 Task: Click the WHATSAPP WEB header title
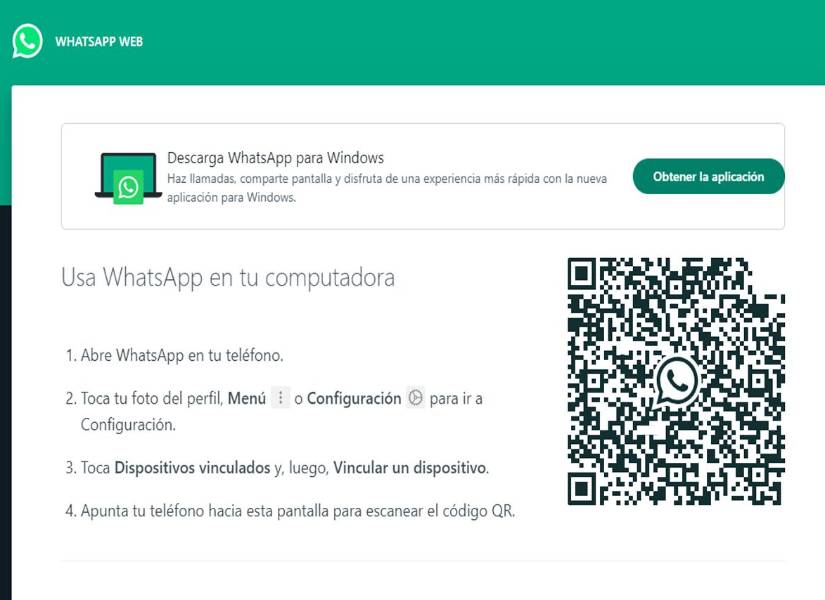click(x=98, y=42)
